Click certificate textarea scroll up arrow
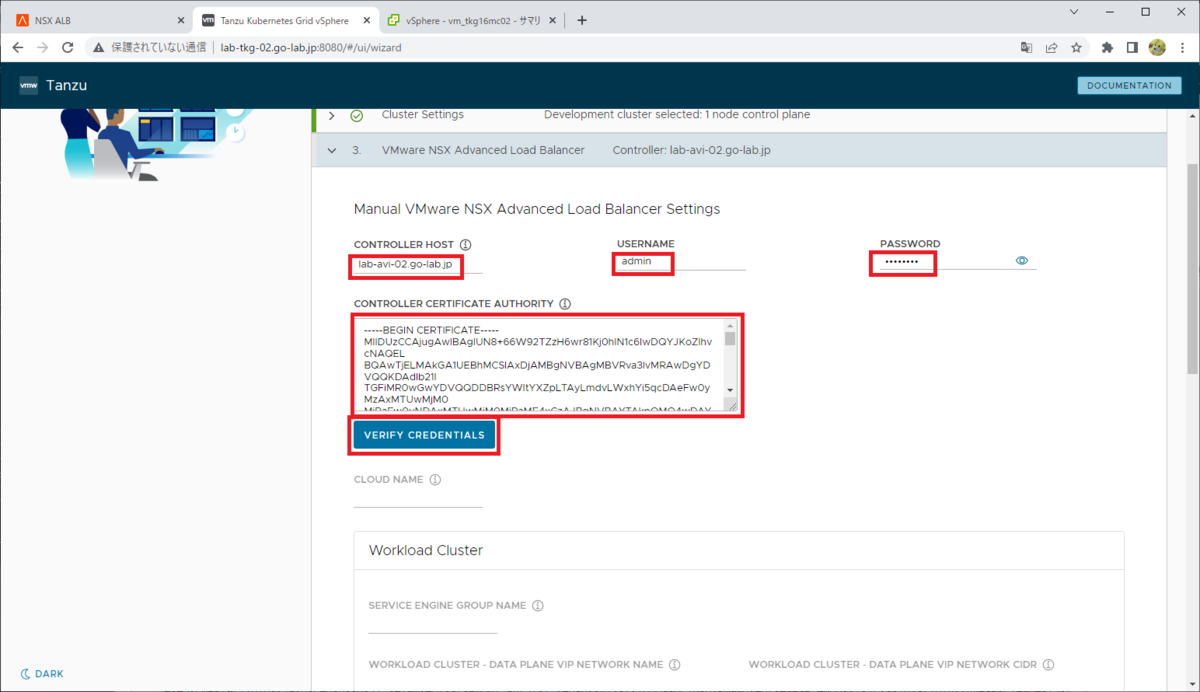This screenshot has width=1200, height=692. coord(730,326)
